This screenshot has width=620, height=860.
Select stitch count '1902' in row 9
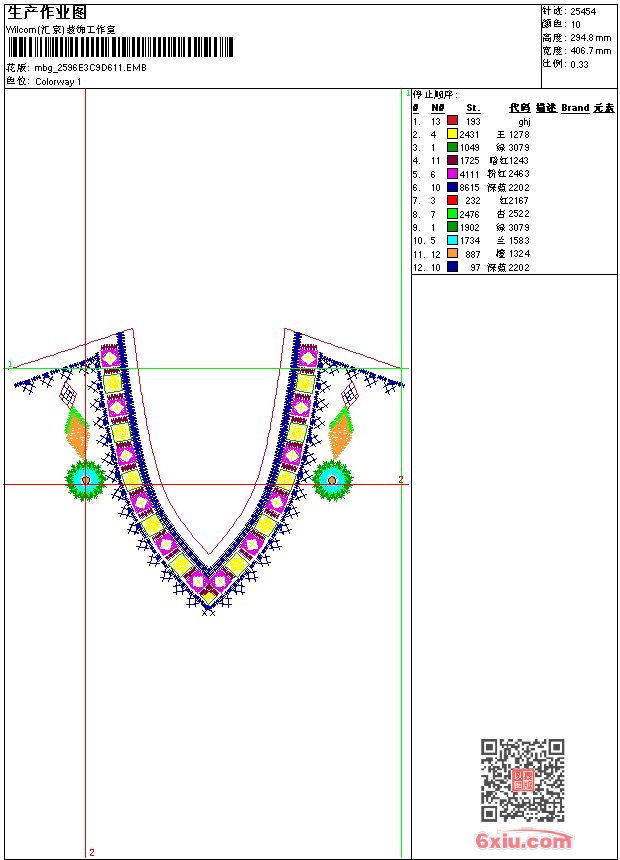click(470, 228)
